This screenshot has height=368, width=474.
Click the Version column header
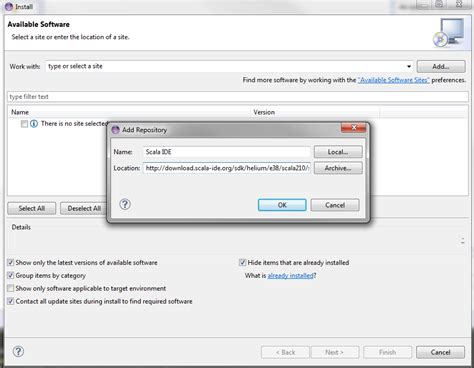click(x=316, y=112)
